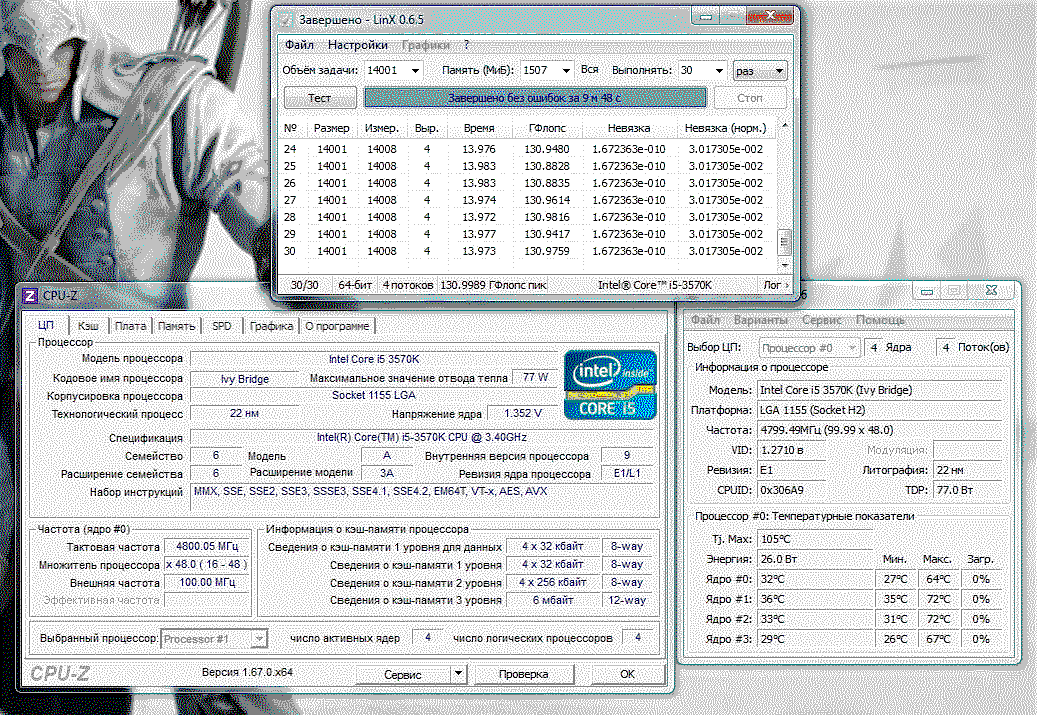
Task: Click the CPU-Z logo in title bar
Action: tap(30, 295)
